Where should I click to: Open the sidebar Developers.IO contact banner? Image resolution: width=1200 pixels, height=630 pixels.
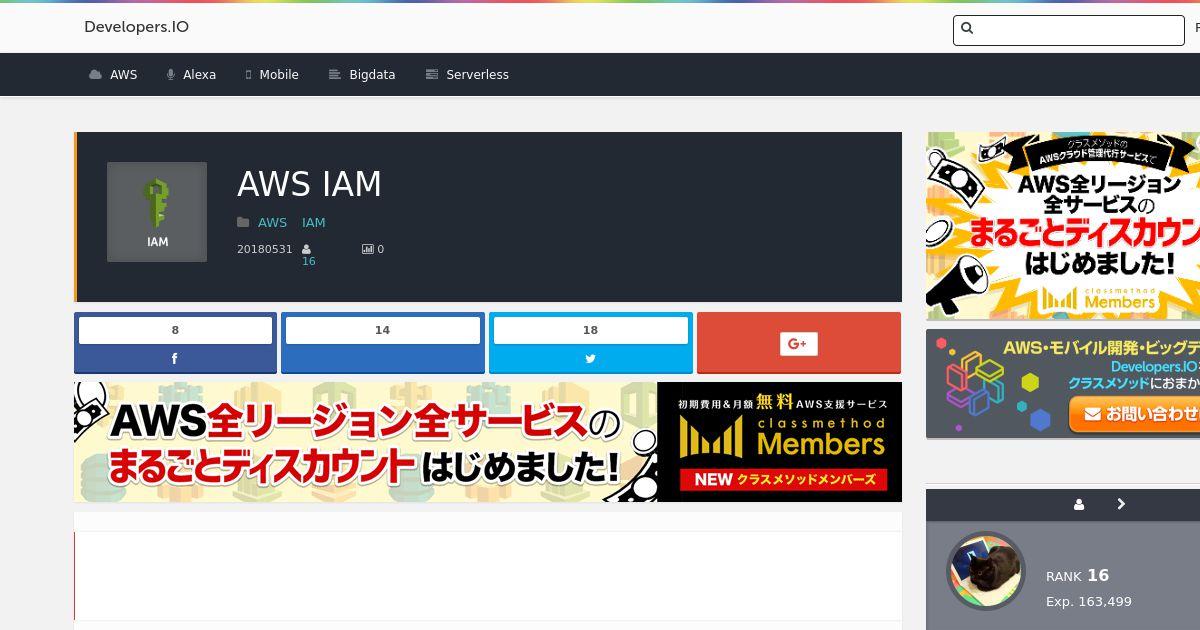(1063, 384)
